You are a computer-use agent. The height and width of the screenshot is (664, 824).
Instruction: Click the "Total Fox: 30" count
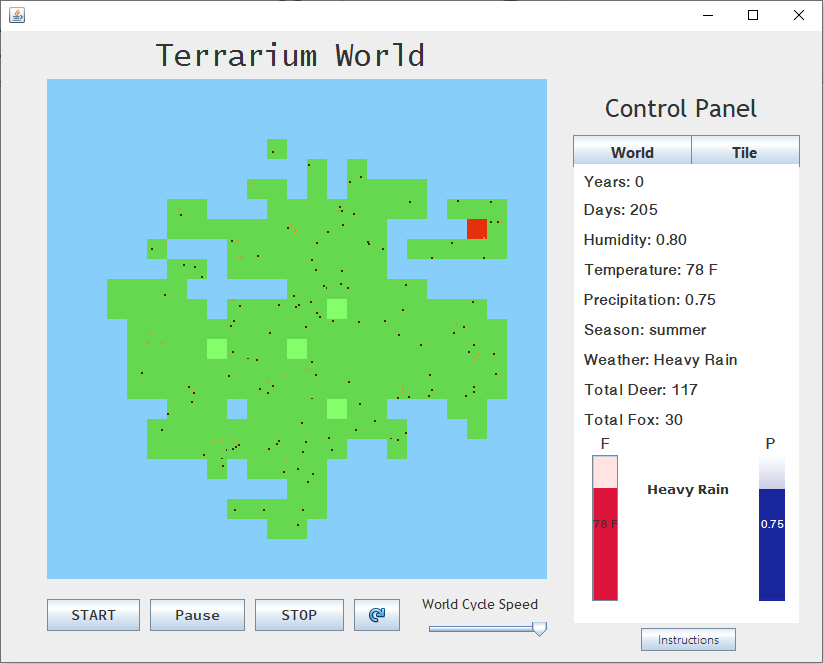[633, 420]
